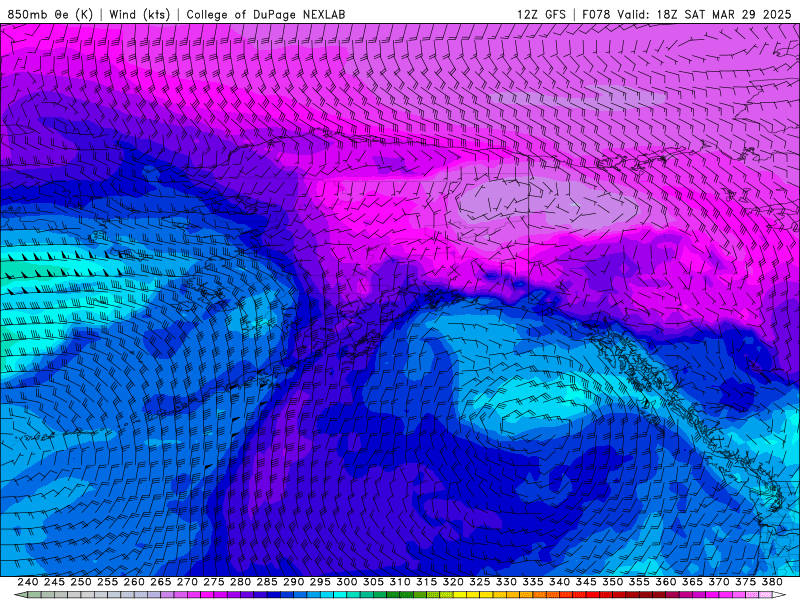Select the 245 legend value
The image size is (800, 600).
(54, 582)
